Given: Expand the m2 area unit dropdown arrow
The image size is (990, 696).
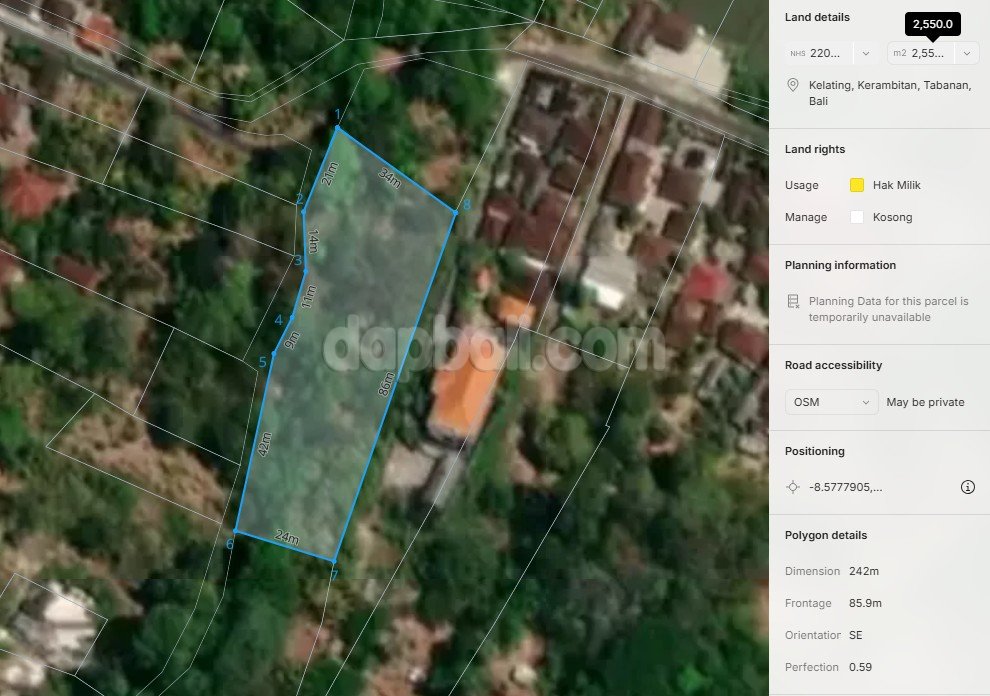Looking at the screenshot, I should (966, 53).
